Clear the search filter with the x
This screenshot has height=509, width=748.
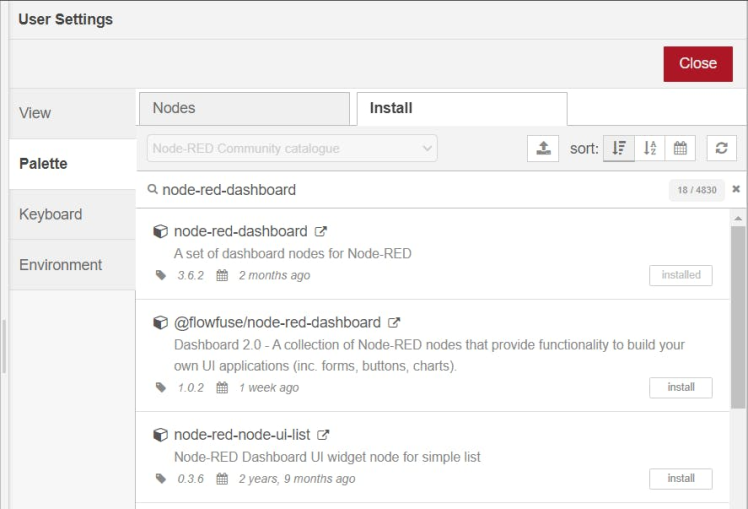(736, 189)
